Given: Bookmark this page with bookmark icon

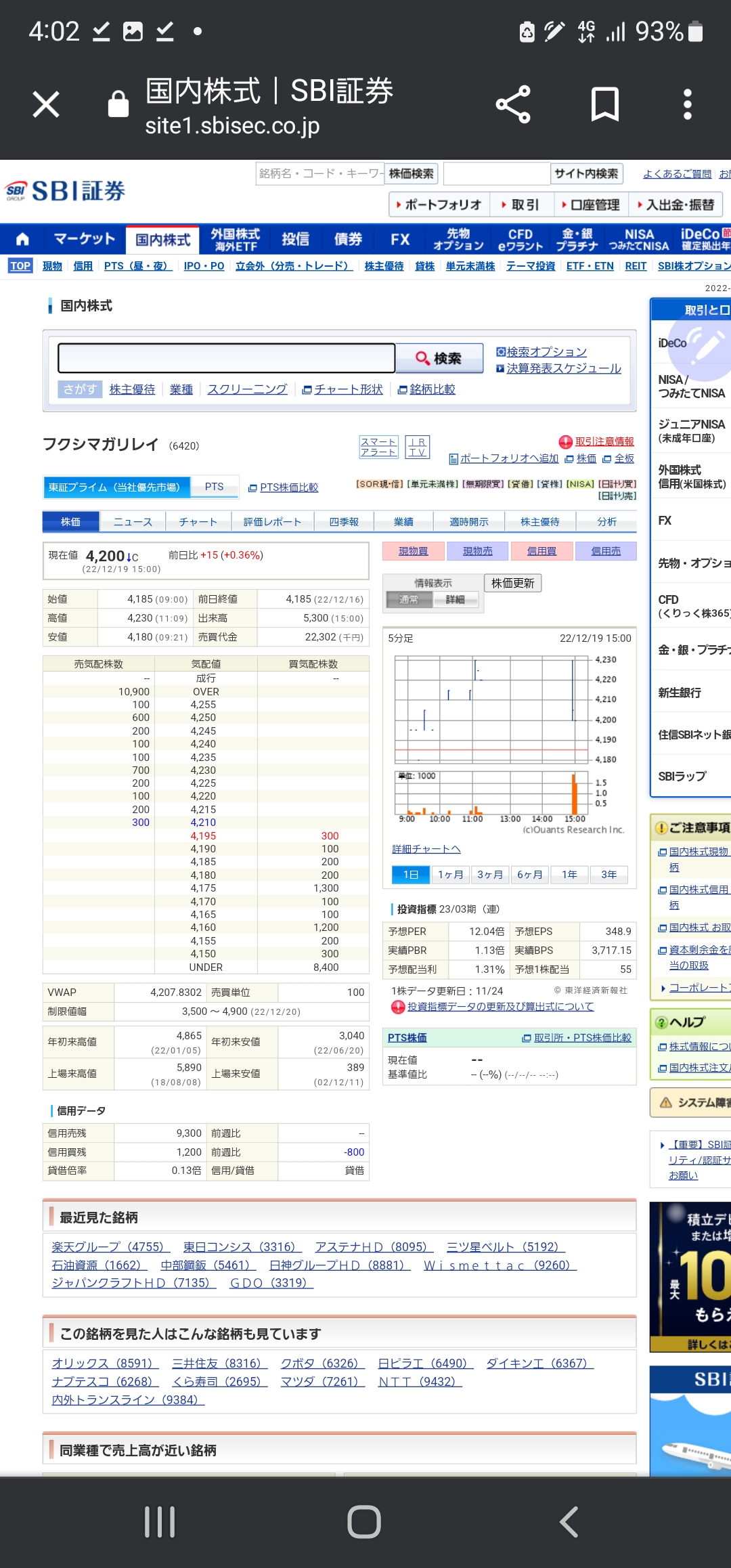Looking at the screenshot, I should click(x=605, y=104).
